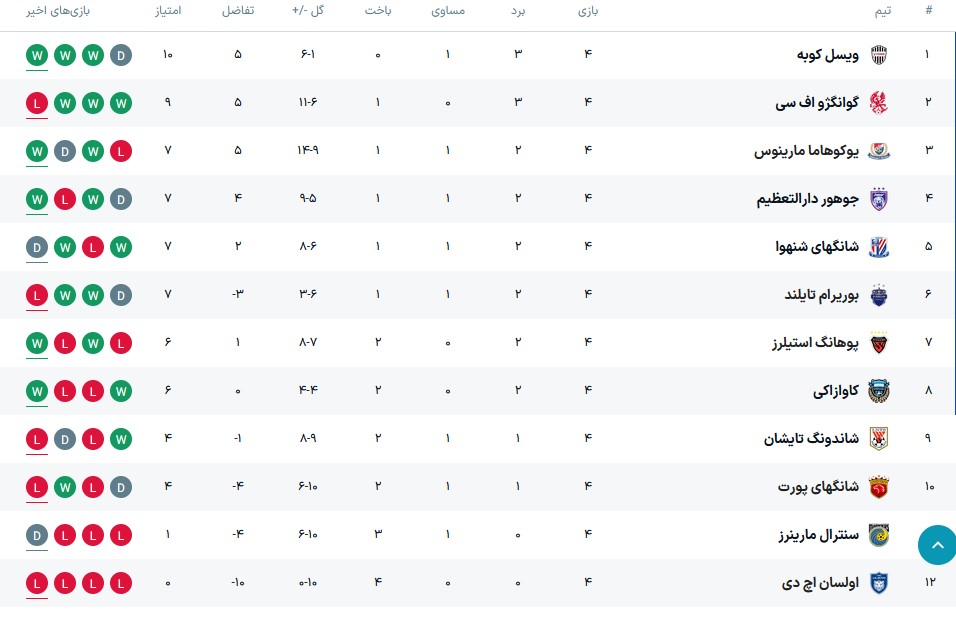
Task: Click the Central Mariners logo
Action: (x=878, y=535)
